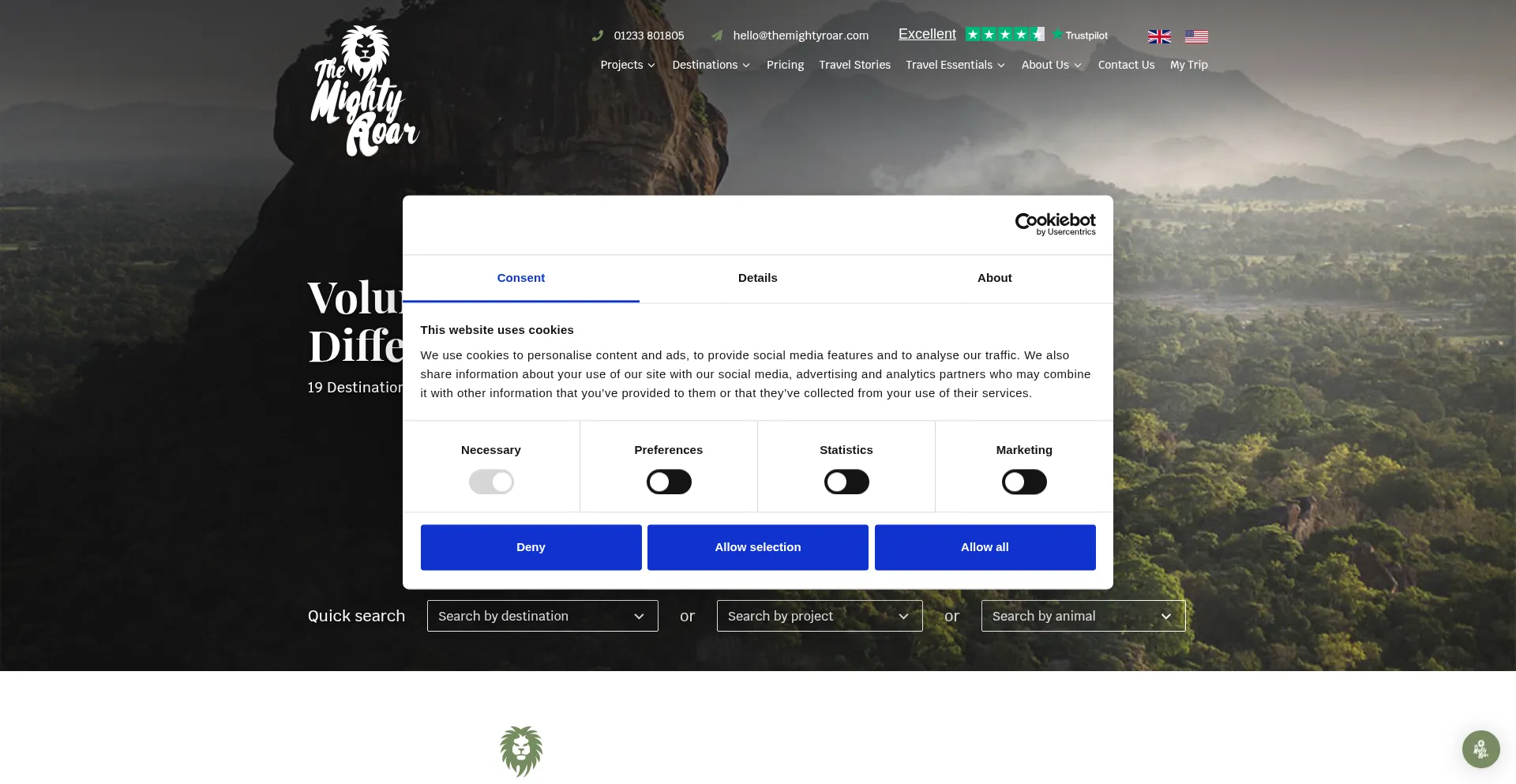Click the green lion head emblem
The image size is (1516, 784).
click(x=521, y=751)
